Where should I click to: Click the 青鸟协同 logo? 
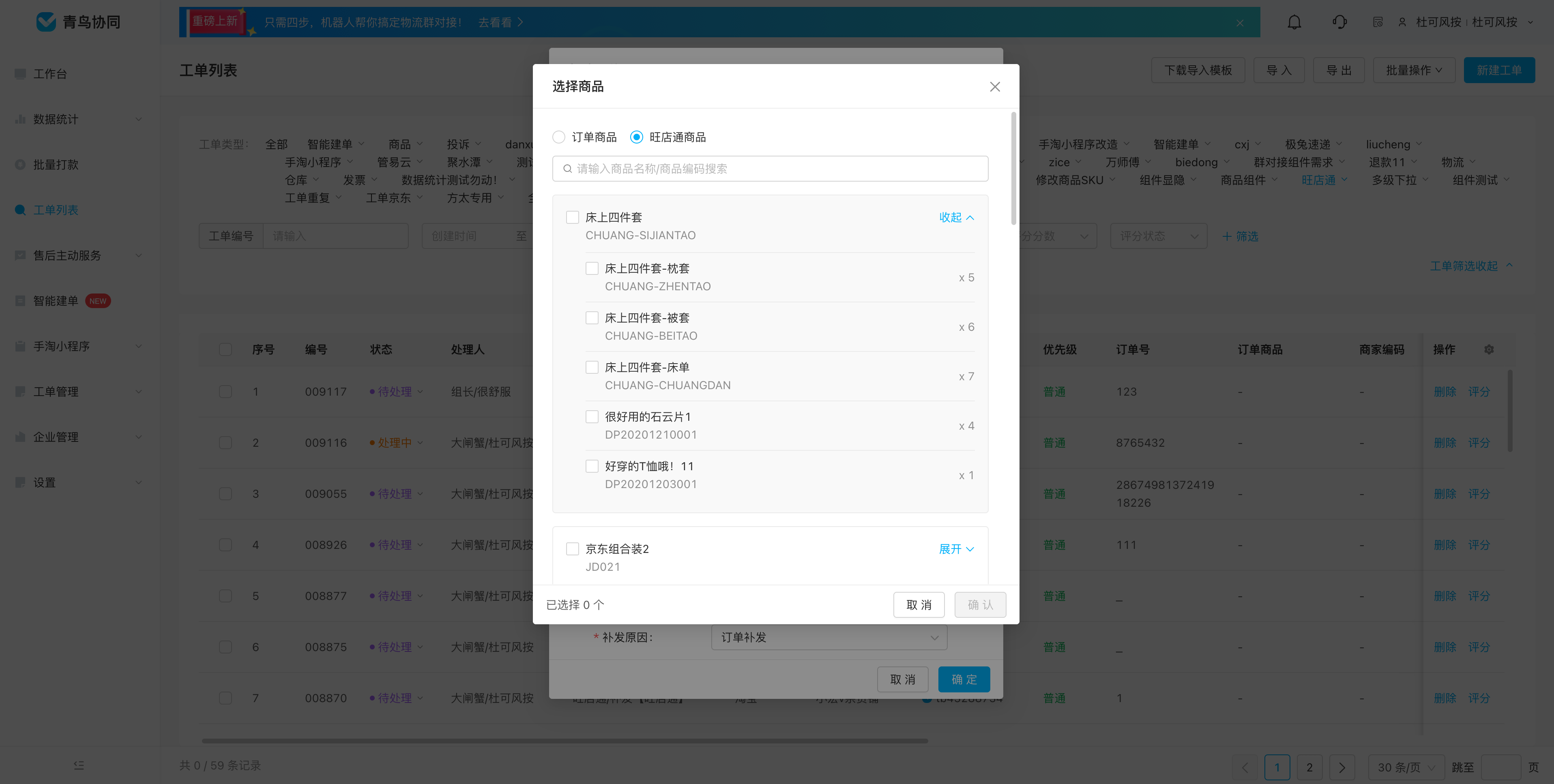(x=79, y=22)
